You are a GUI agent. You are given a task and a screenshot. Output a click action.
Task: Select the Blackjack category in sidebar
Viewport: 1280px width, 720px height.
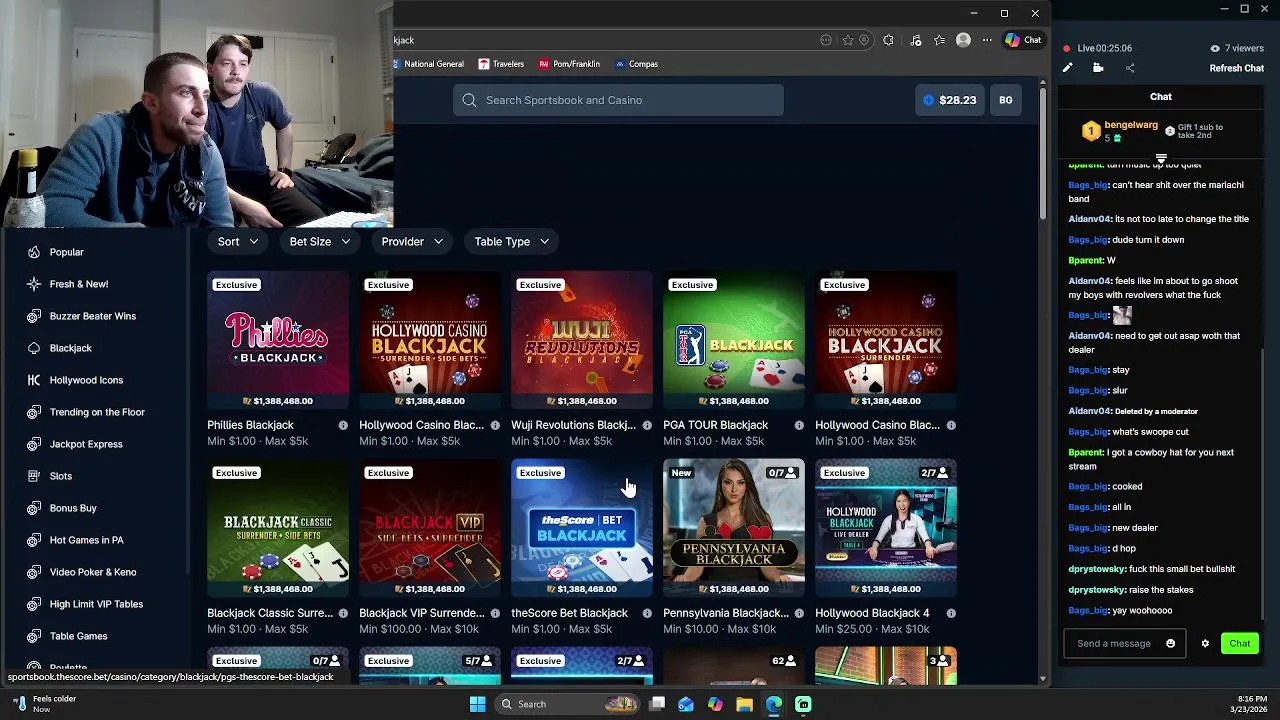click(70, 348)
